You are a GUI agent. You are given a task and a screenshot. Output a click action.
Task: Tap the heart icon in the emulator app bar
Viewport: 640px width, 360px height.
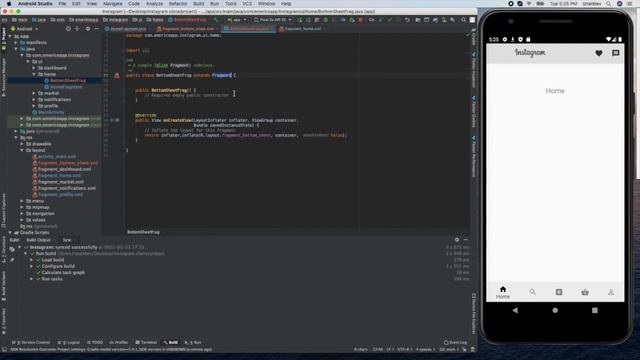598,53
